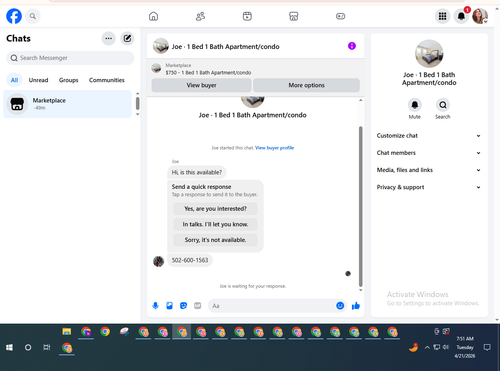
Task: Click $750 - 1 Bed 1 Bath listing text
Action: pyautogui.click(x=208, y=73)
